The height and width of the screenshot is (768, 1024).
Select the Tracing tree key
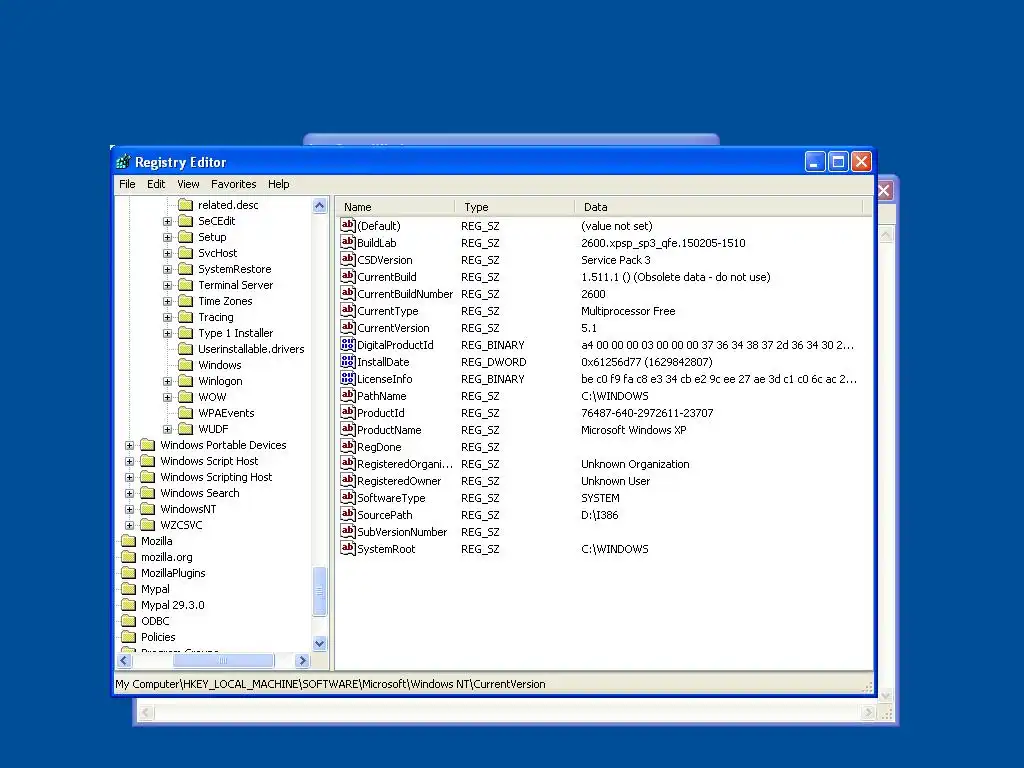[216, 317]
